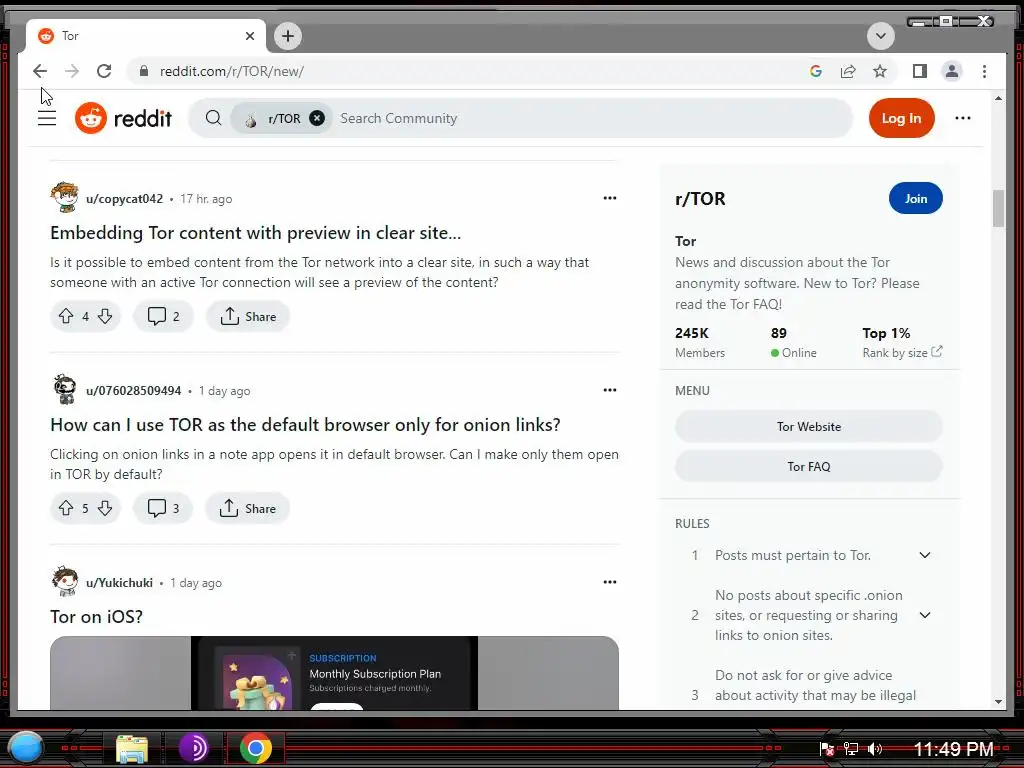The width and height of the screenshot is (1024, 768).
Task: Switch to Chrome in the taskbar
Action: click(x=255, y=748)
